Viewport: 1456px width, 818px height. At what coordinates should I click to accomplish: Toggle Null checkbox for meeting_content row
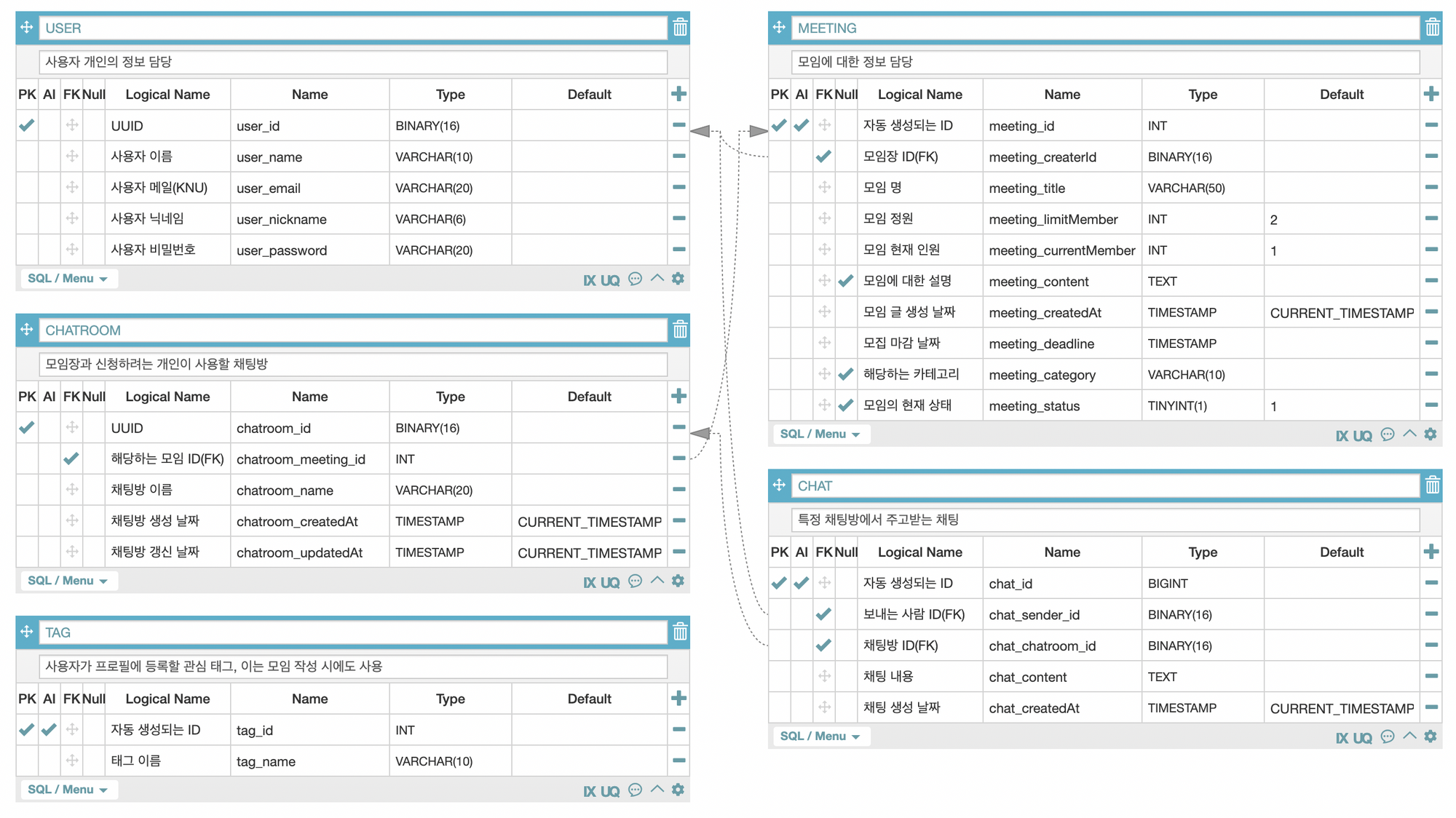coord(845,281)
